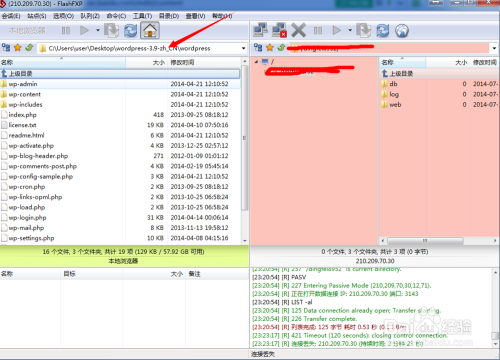The width and height of the screenshot is (500, 360).
Task: Collapse the remote root '/' tree node
Action: coord(256,62)
